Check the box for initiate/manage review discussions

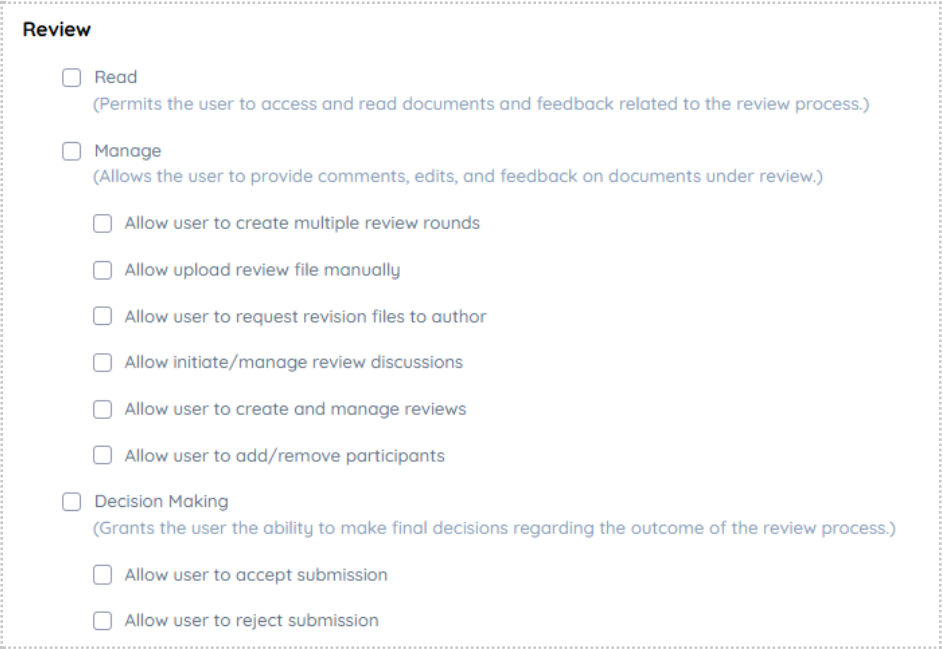(x=102, y=363)
